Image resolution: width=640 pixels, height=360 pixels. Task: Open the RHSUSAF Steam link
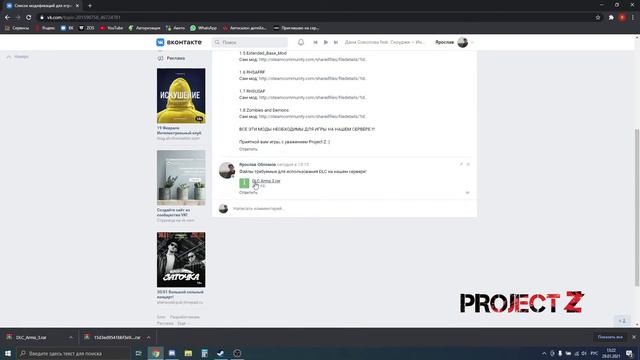(x=313, y=98)
